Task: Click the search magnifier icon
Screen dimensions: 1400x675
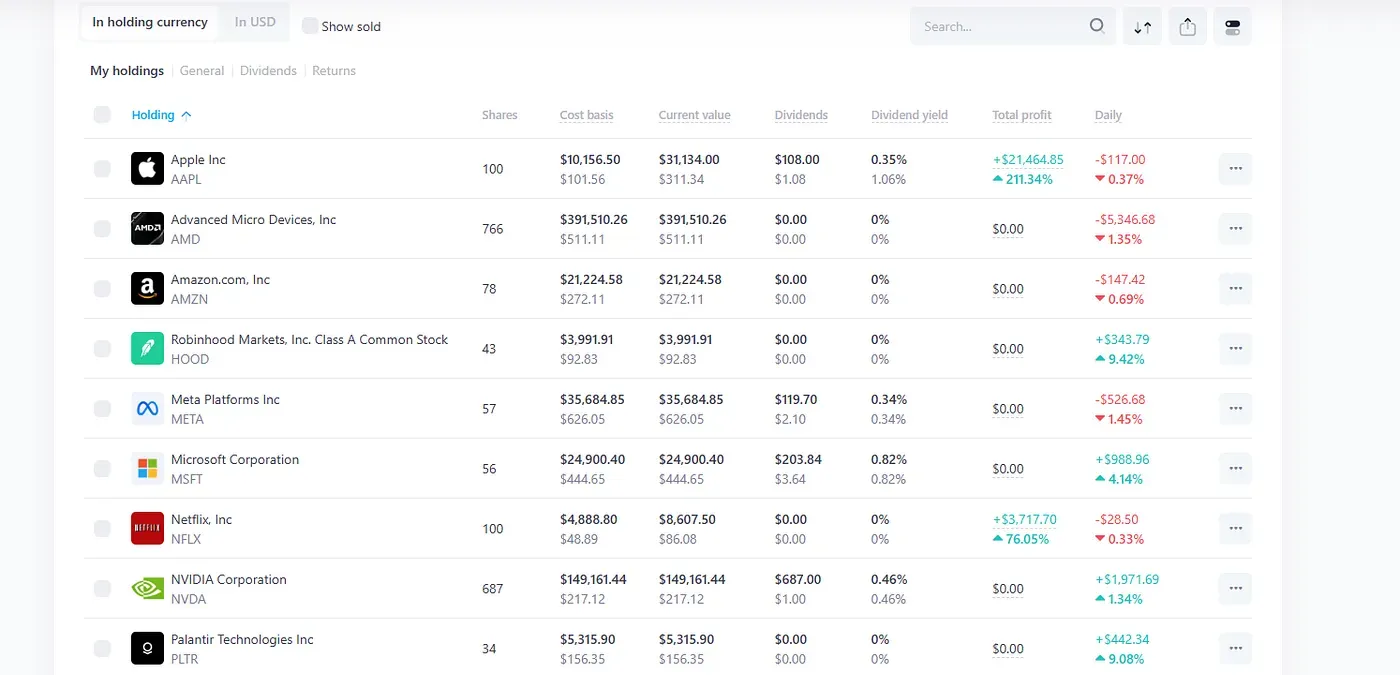Action: [1097, 27]
